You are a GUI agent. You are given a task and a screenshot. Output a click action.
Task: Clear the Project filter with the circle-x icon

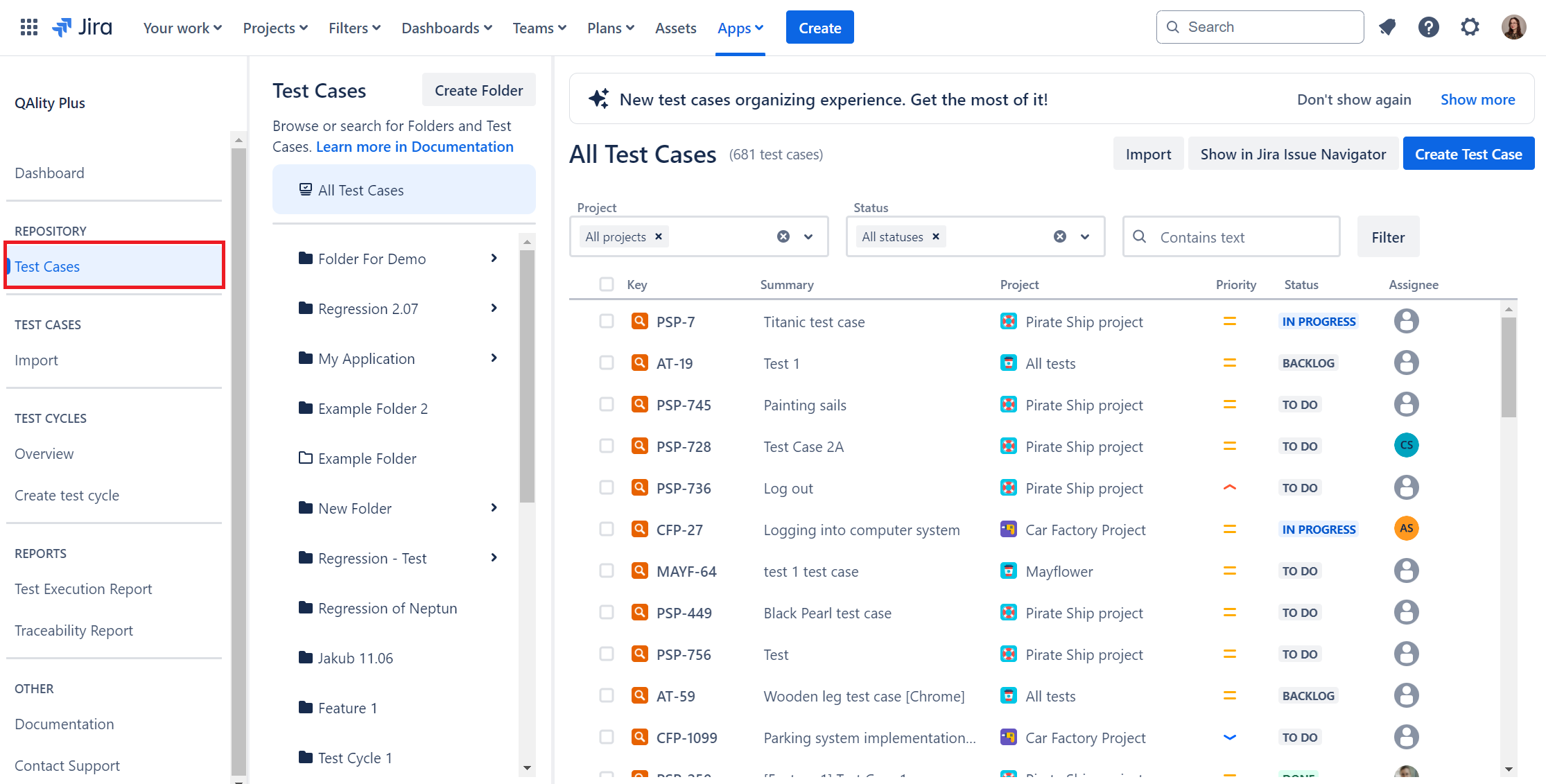pyautogui.click(x=783, y=236)
